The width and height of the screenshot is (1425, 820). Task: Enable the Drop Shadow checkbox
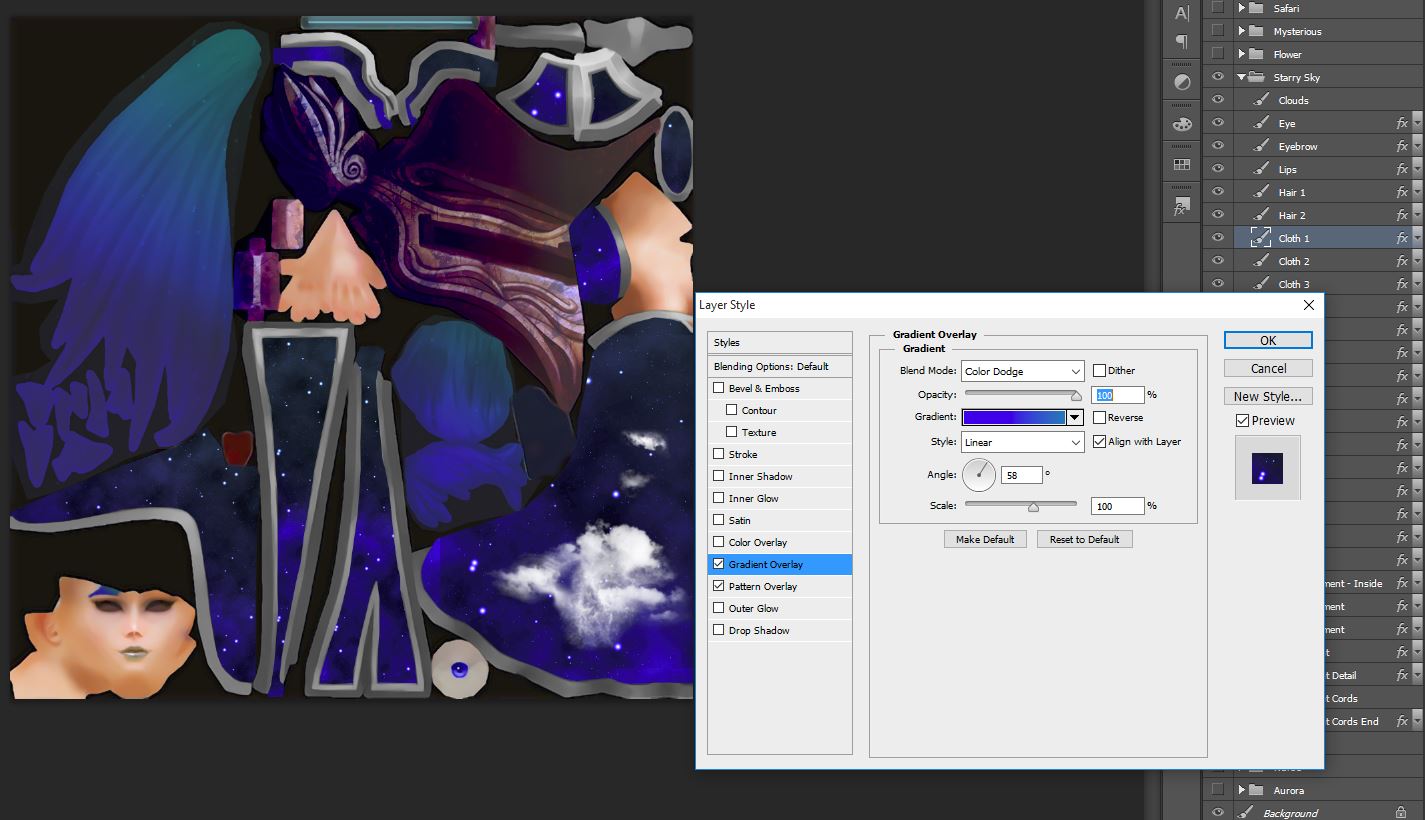[x=718, y=630]
